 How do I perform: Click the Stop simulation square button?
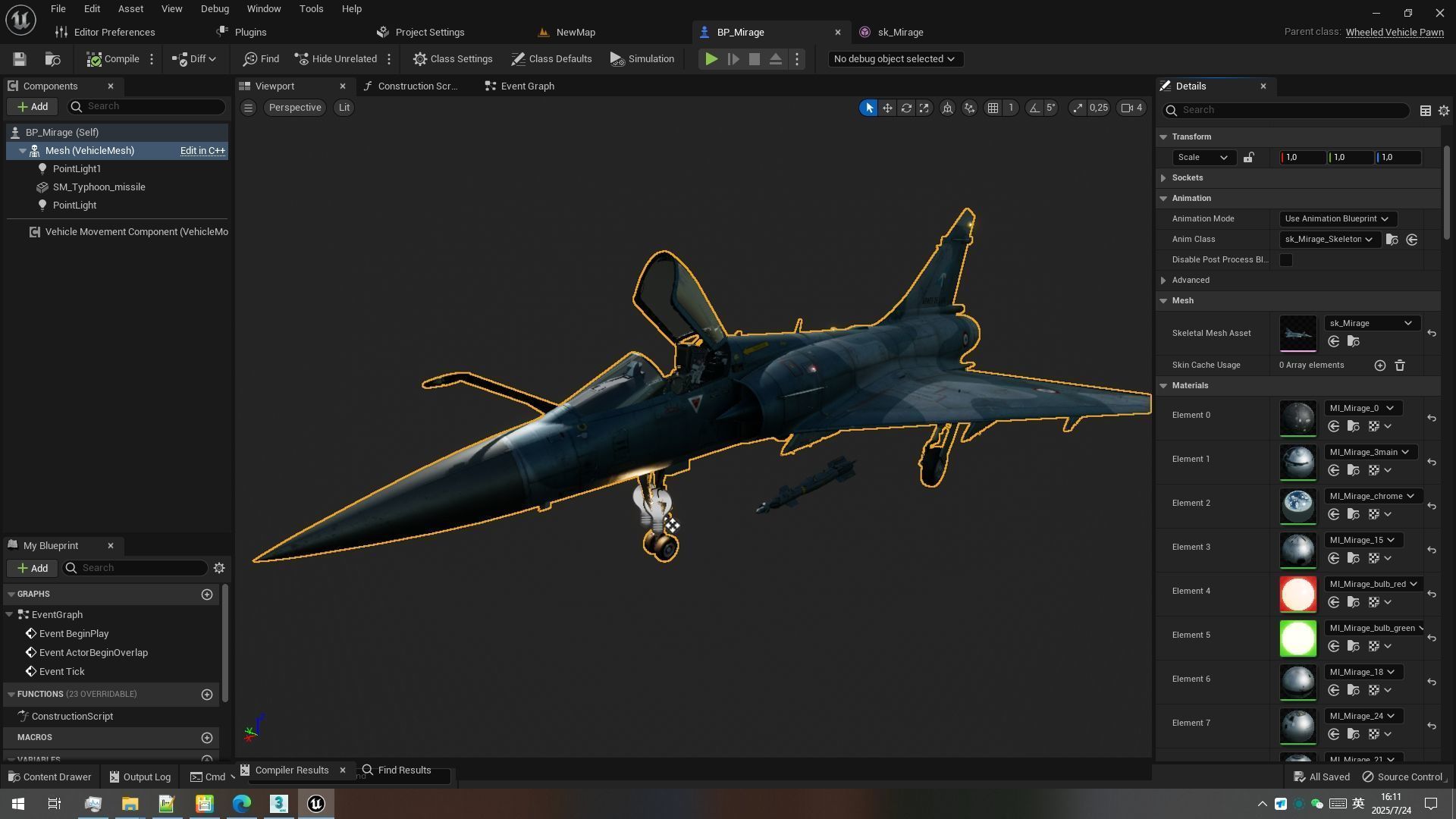755,59
